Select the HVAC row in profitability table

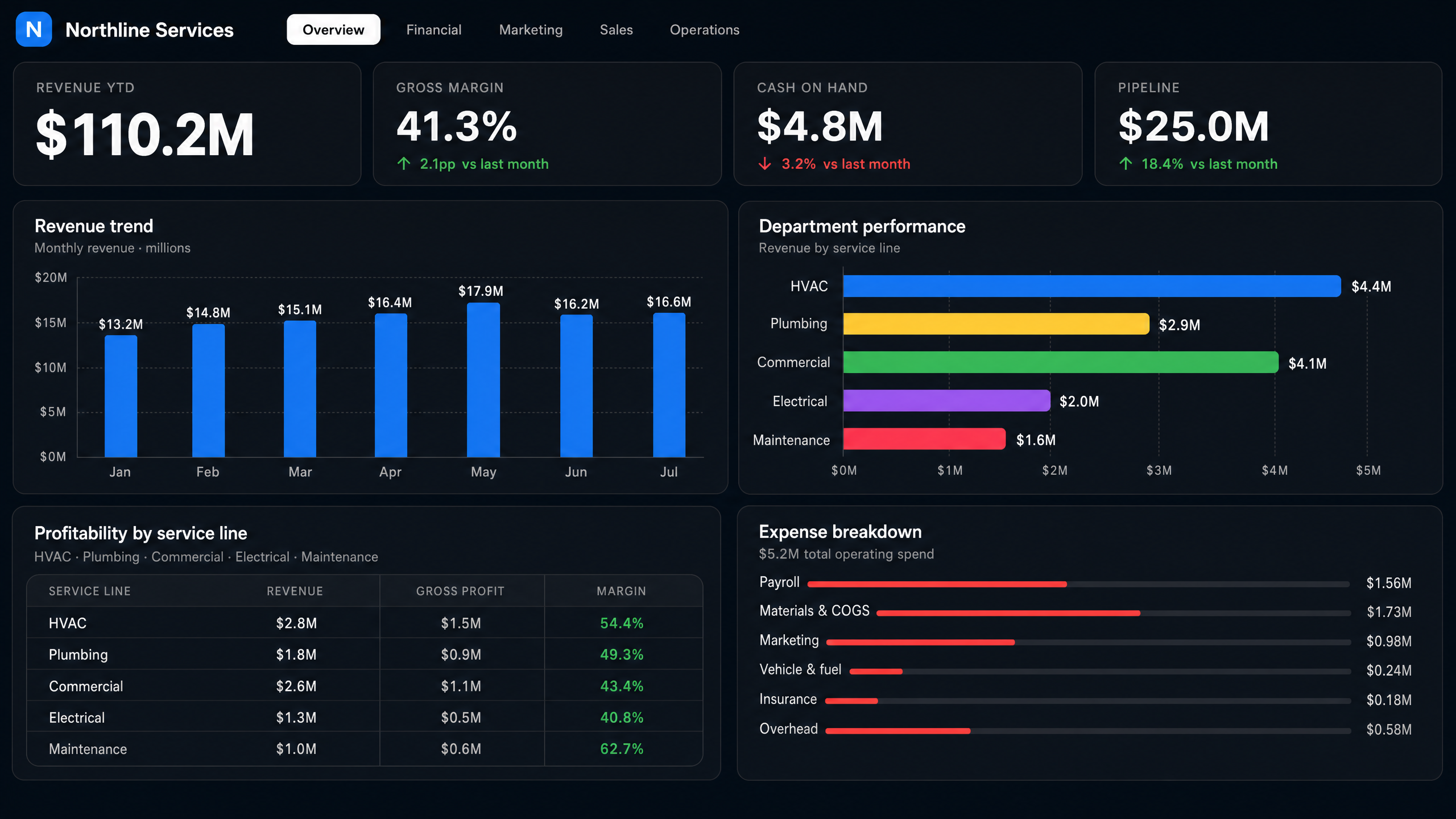click(x=365, y=623)
